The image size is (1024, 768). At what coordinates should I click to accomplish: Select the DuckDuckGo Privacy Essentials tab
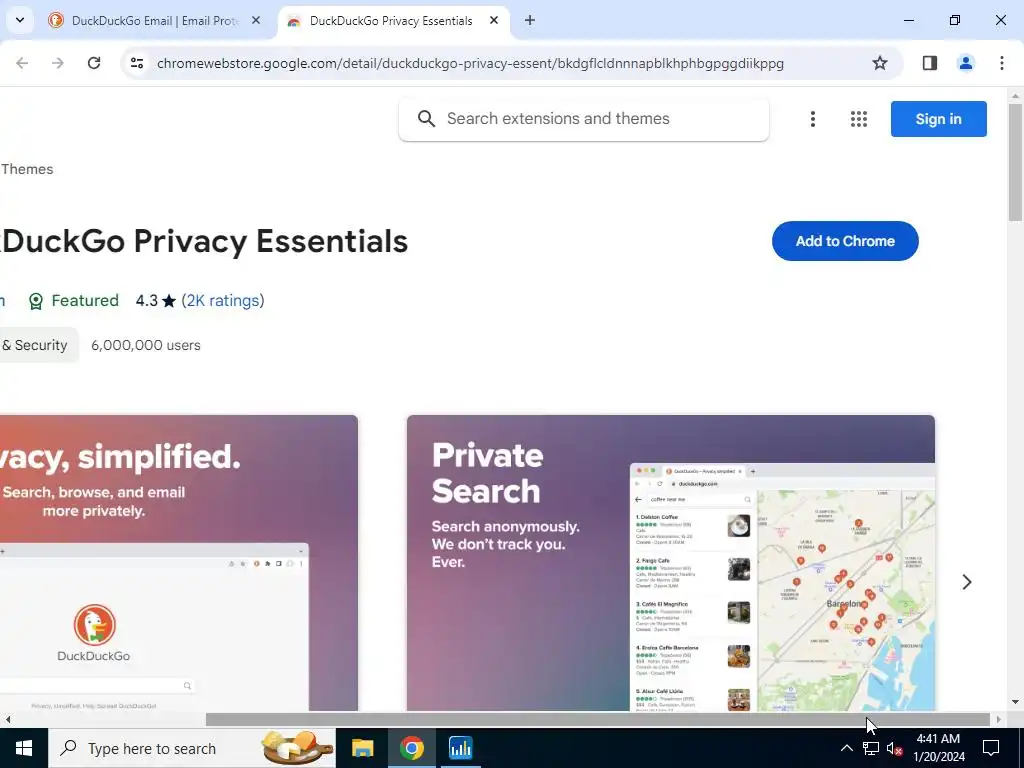pyautogui.click(x=391, y=21)
